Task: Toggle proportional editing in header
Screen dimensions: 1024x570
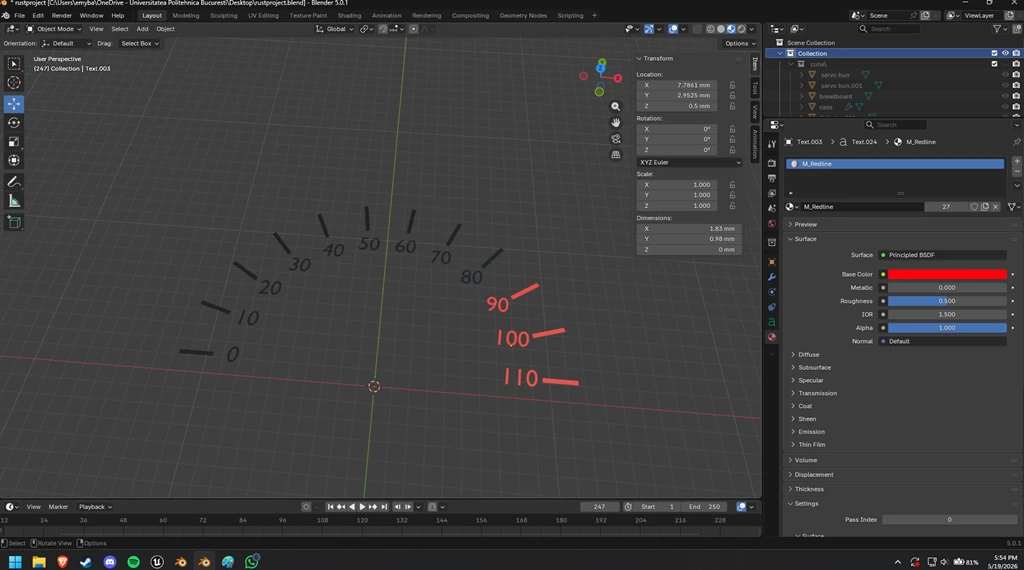Action: (x=413, y=29)
